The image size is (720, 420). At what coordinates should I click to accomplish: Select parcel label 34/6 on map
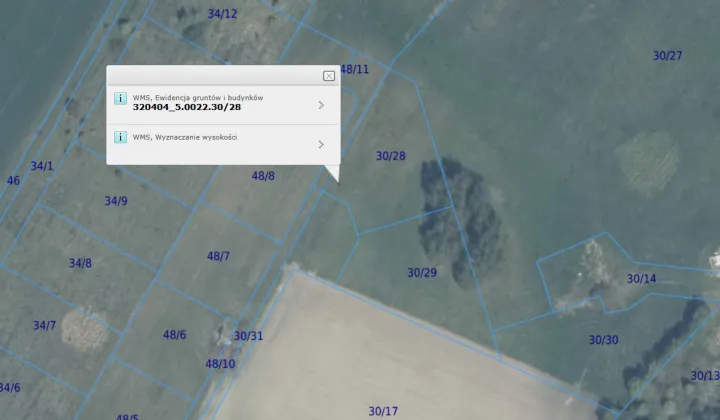[10, 388]
